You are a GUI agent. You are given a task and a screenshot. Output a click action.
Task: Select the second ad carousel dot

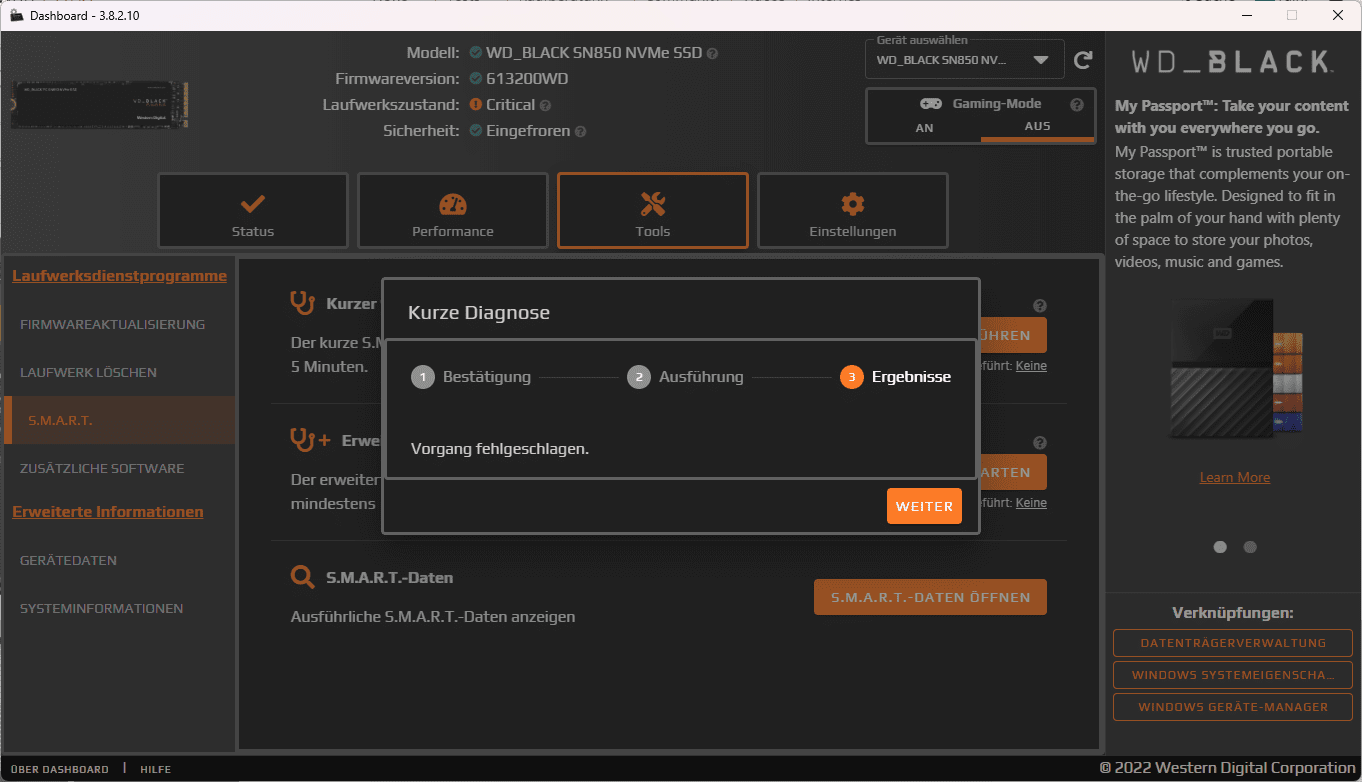[1250, 547]
